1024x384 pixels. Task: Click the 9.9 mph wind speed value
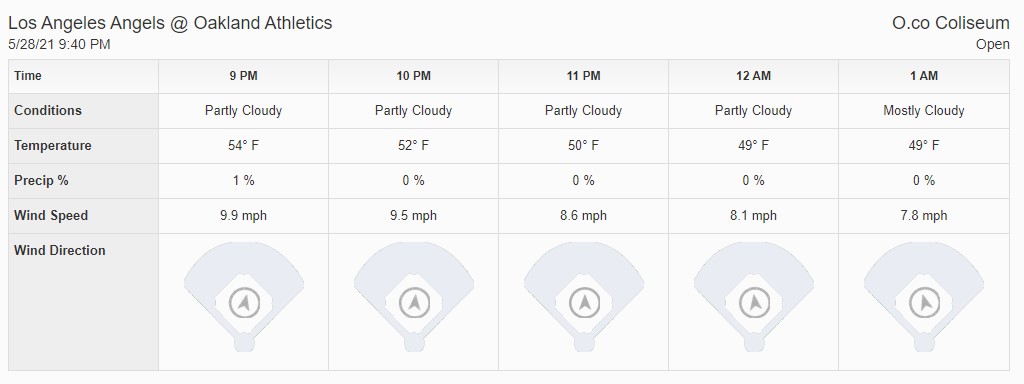tap(244, 216)
